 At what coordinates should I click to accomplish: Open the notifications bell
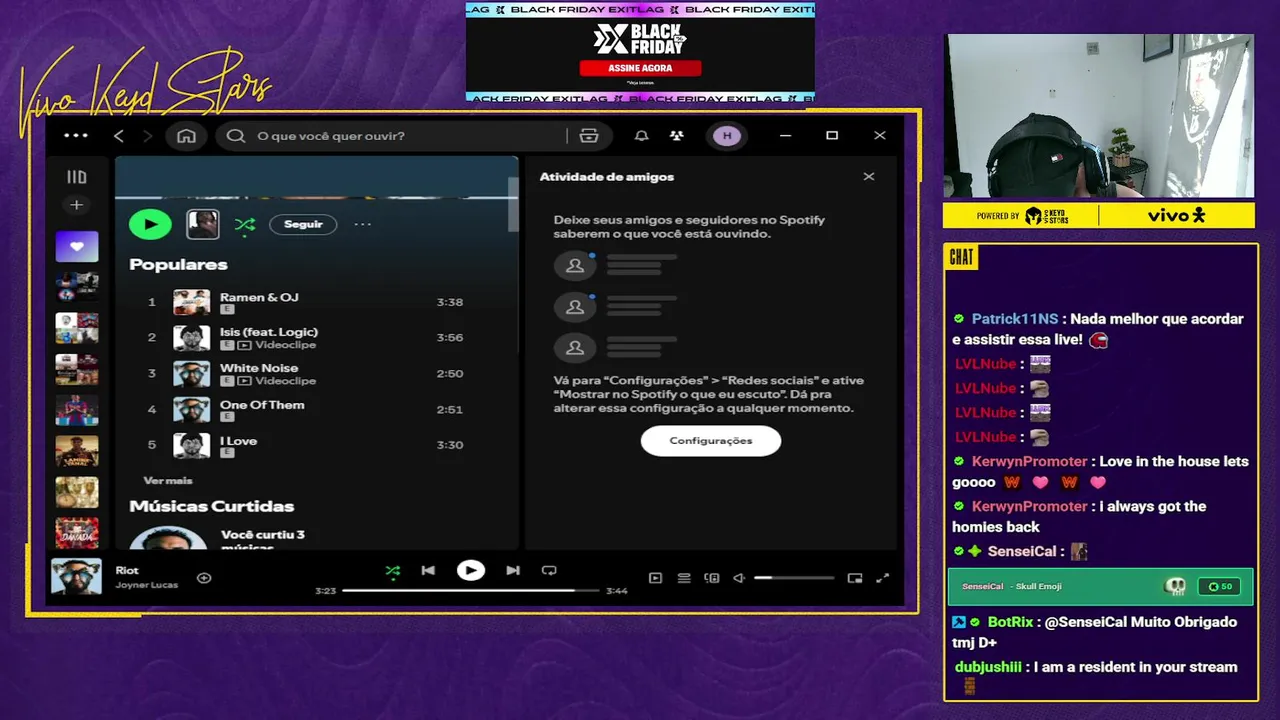coord(642,136)
